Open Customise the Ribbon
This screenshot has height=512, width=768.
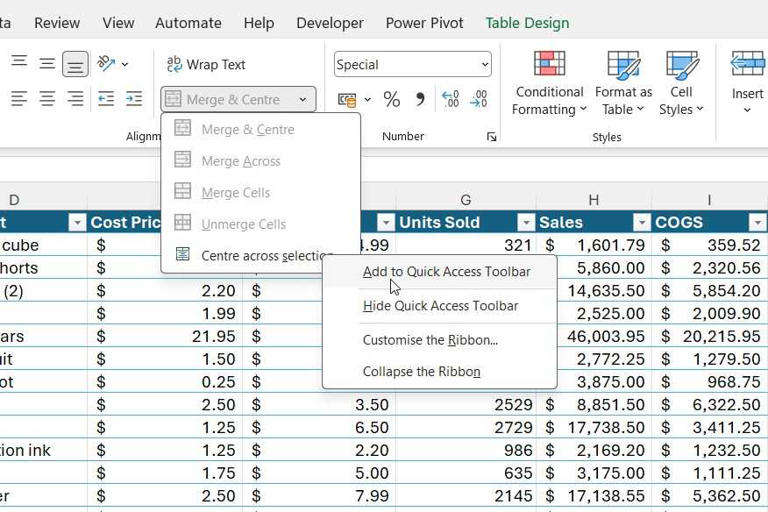pyautogui.click(x=439, y=340)
